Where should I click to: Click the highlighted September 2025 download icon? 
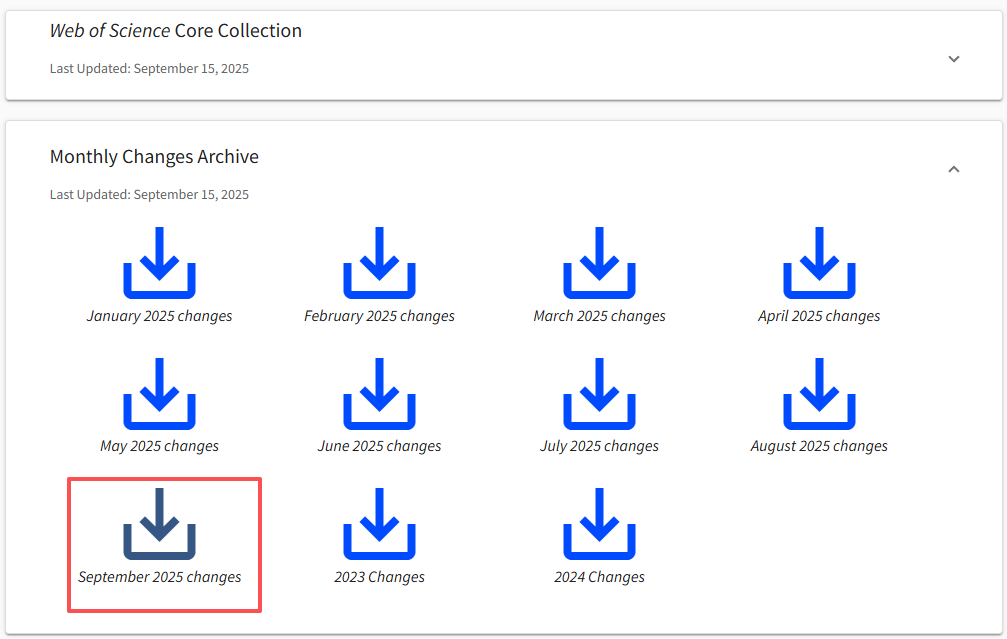[159, 524]
